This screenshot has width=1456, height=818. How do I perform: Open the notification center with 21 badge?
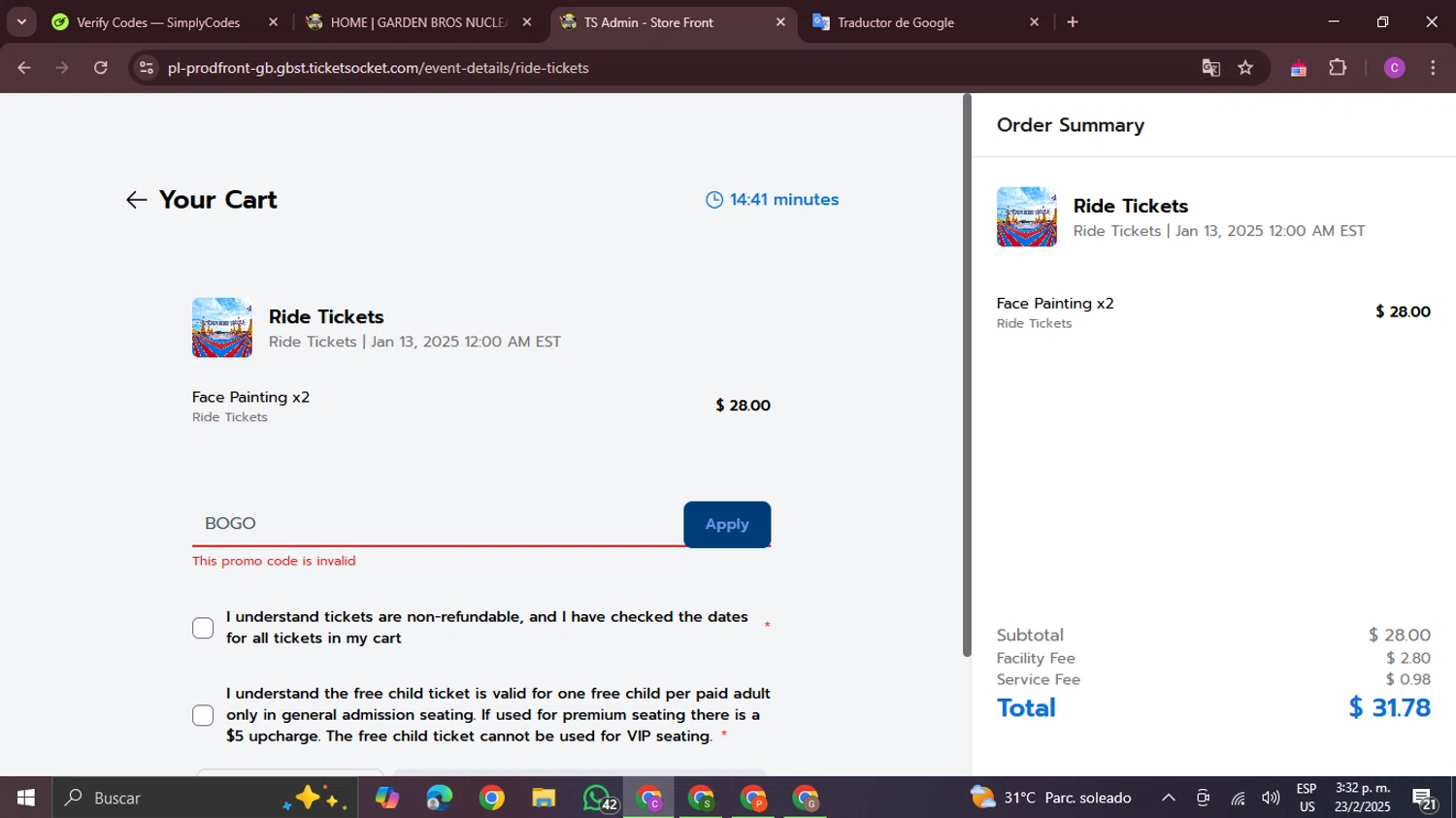(1425, 799)
